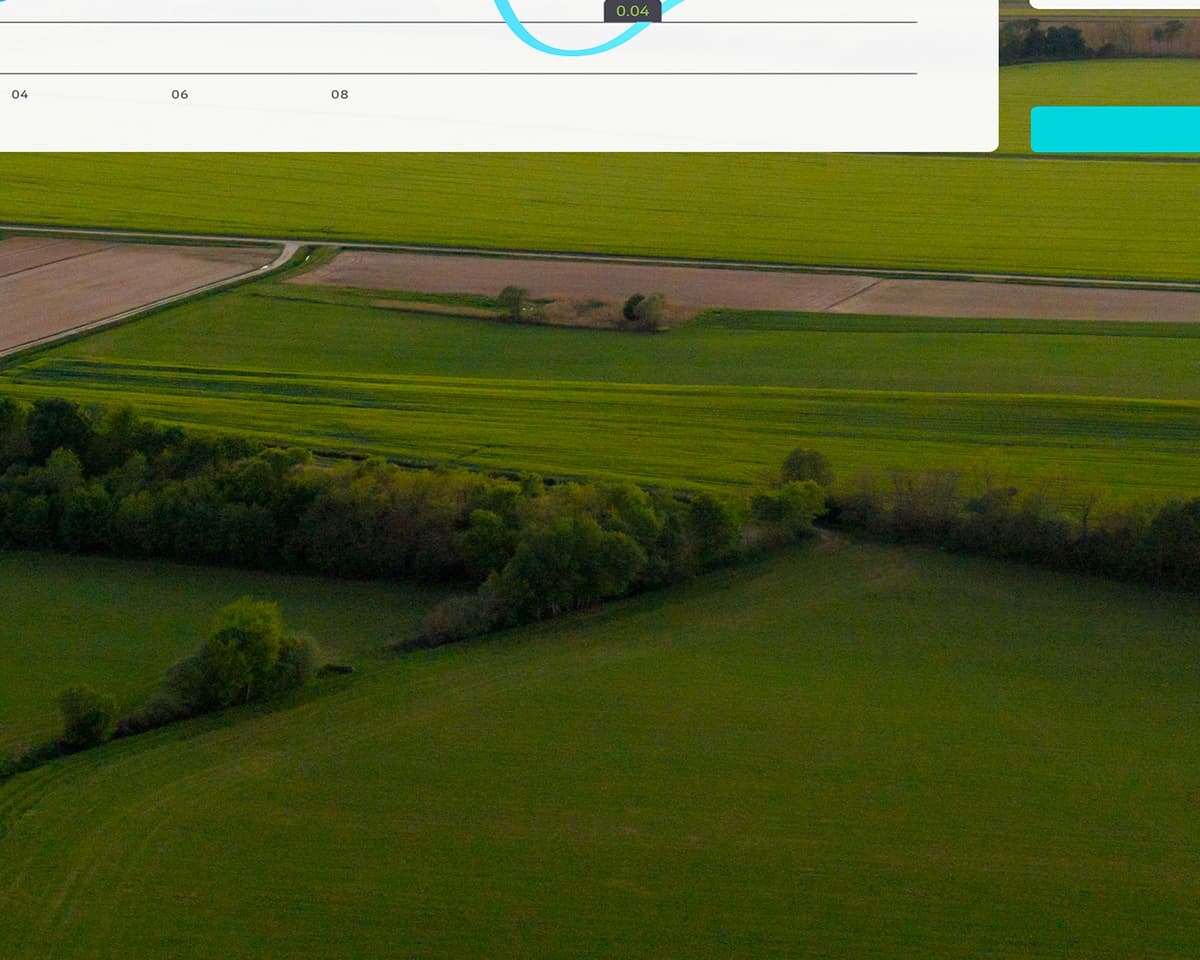This screenshot has height=960, width=1200.
Task: Click the cyan button beside the chart
Action: 1115,129
